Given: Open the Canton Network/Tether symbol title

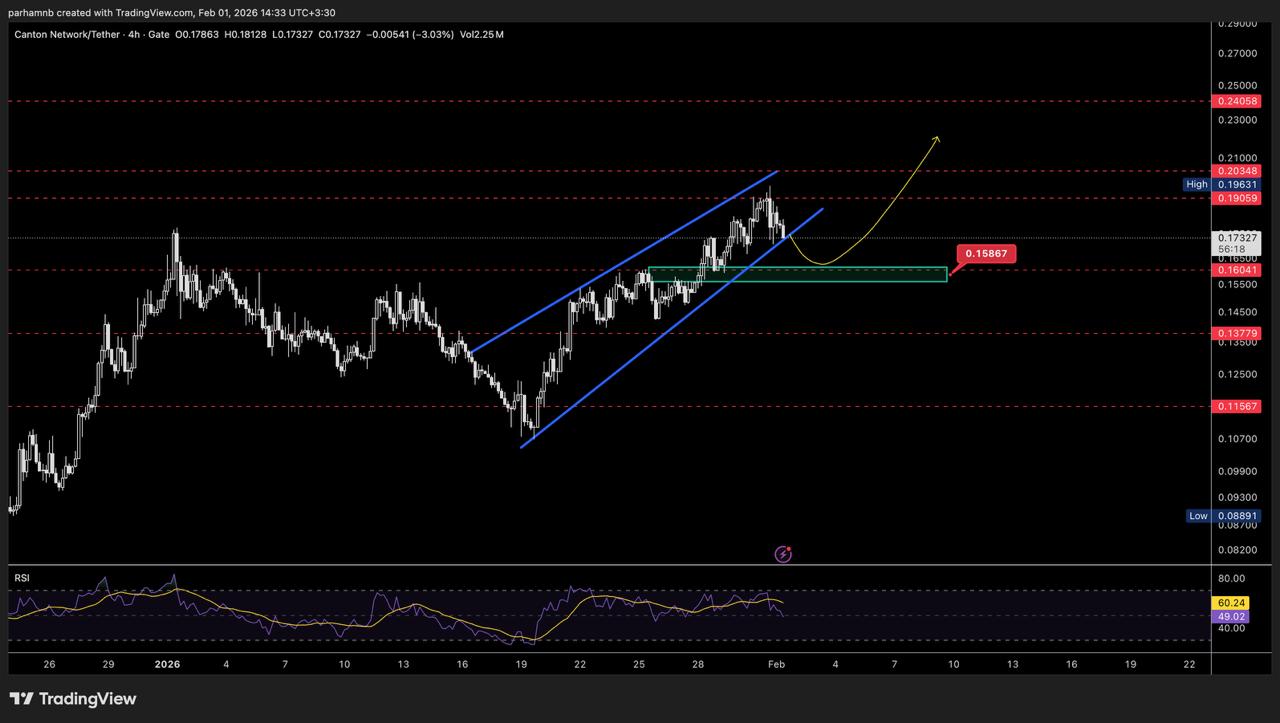Looking at the screenshot, I should [69, 34].
